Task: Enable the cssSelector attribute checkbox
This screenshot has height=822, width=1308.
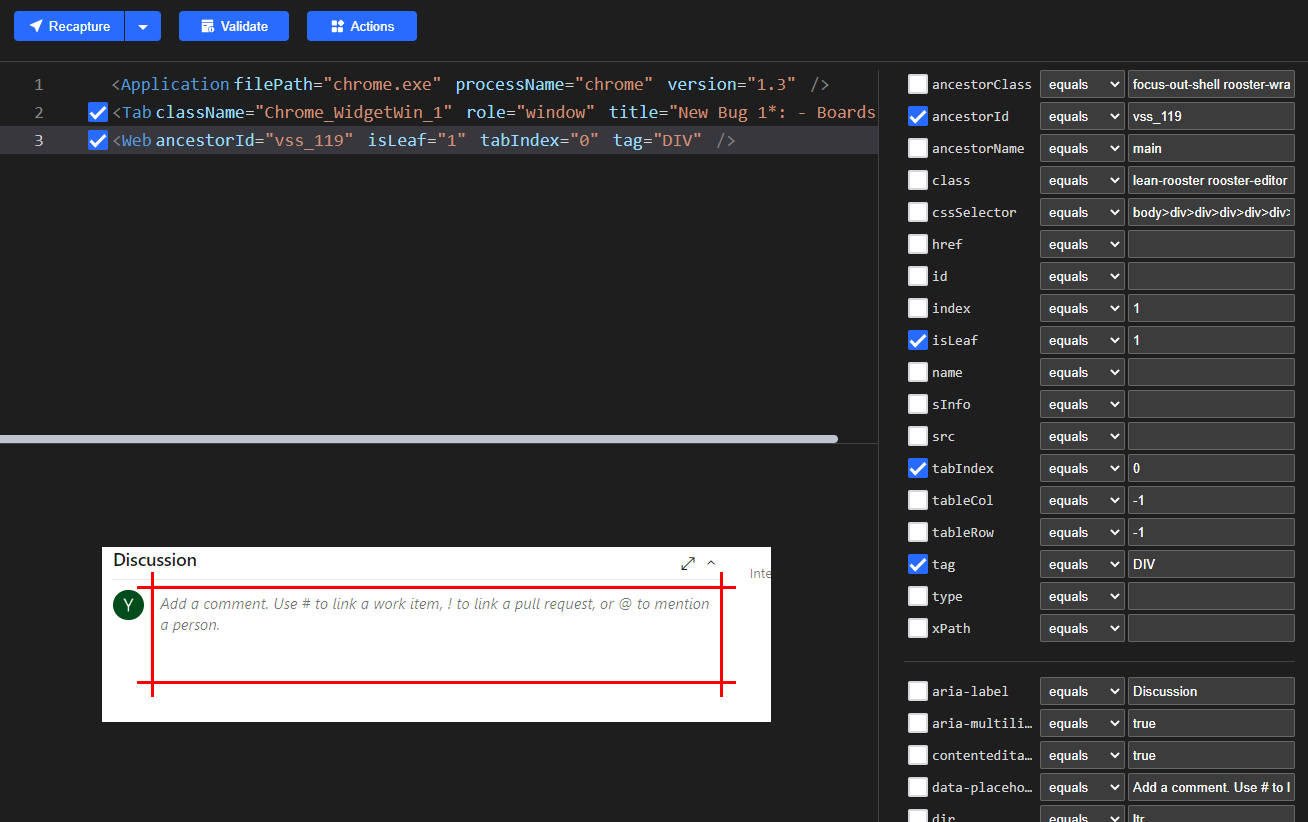Action: (x=917, y=212)
